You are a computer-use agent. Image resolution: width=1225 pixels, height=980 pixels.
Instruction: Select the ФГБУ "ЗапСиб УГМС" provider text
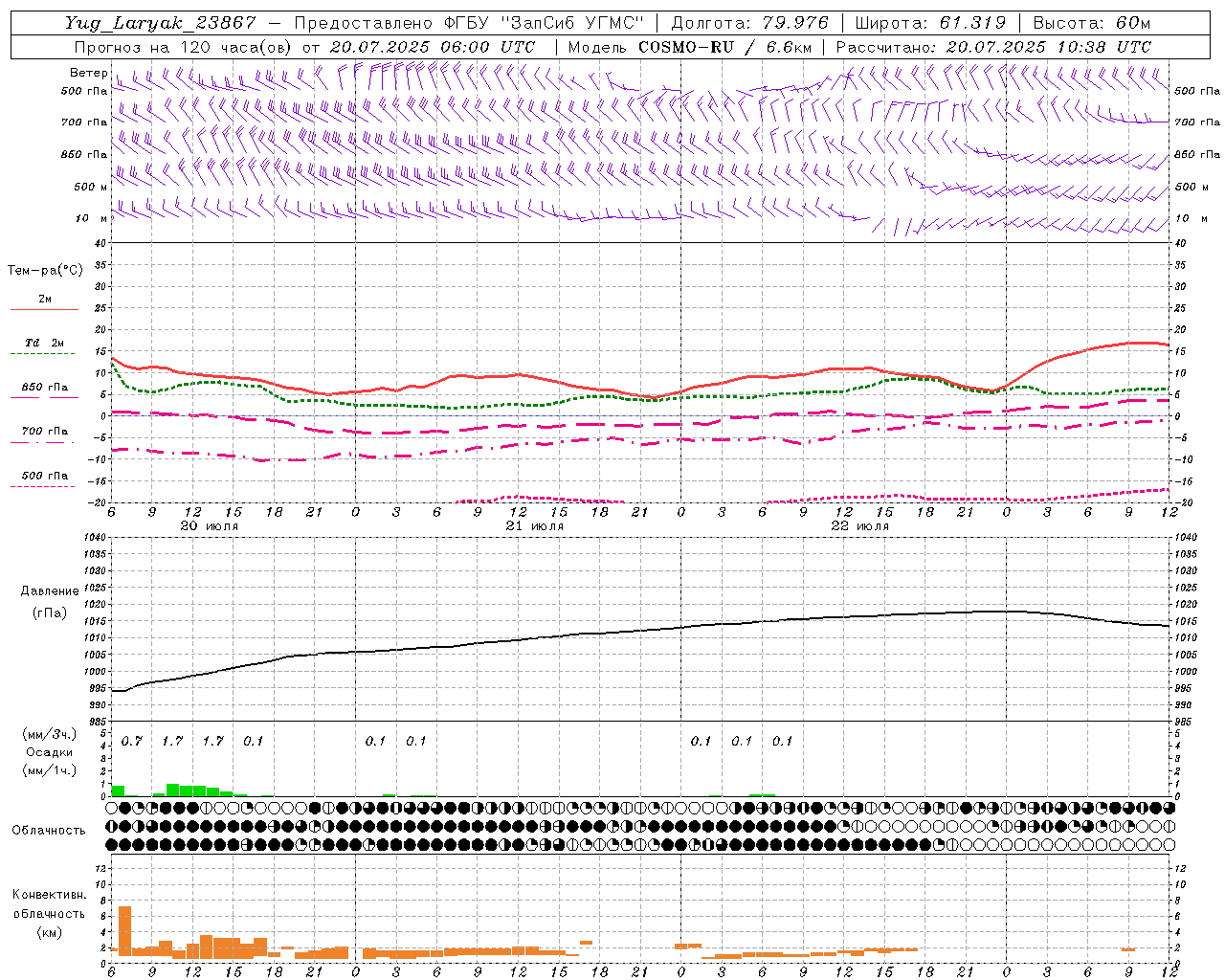(x=546, y=23)
